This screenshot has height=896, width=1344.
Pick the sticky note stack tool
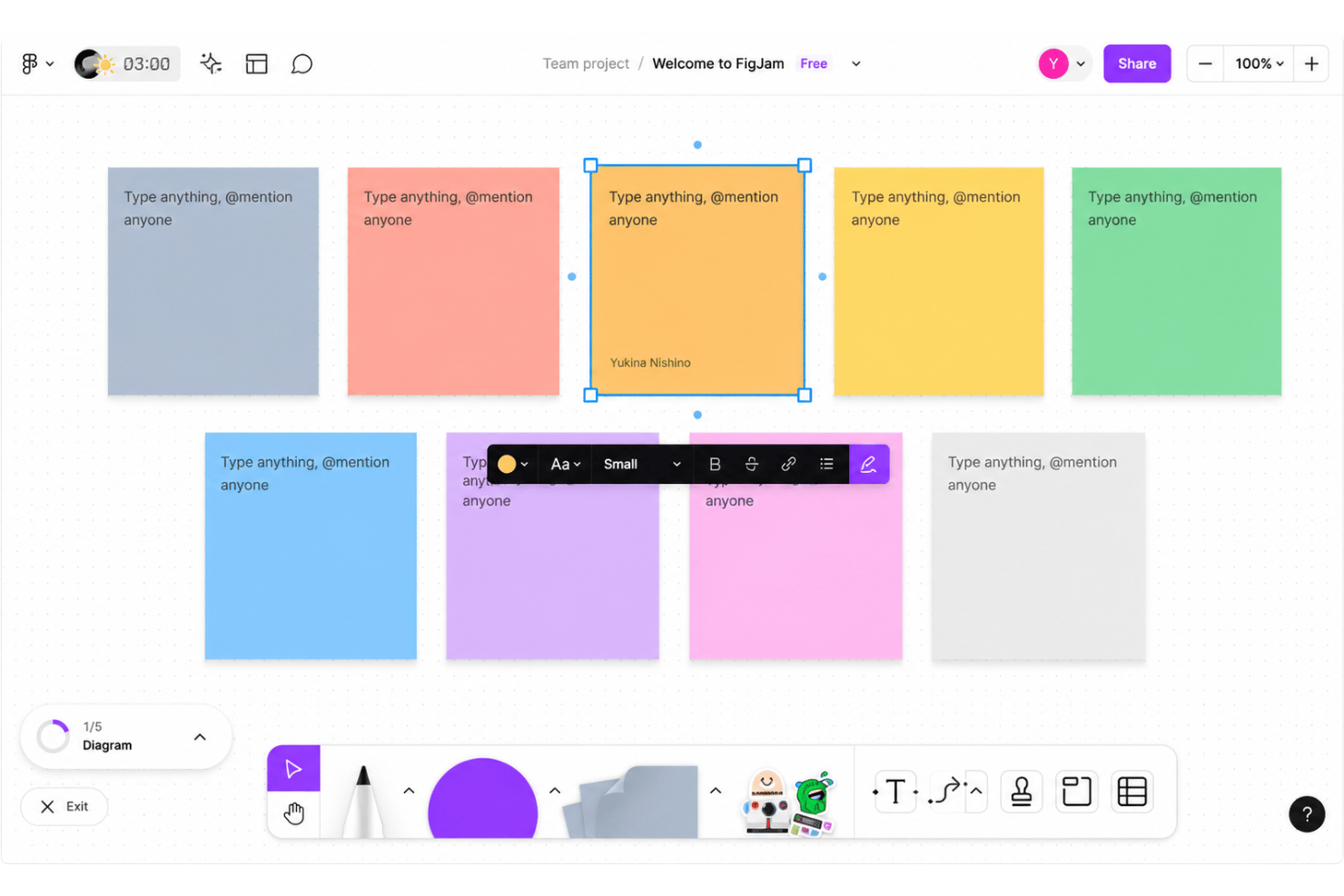[x=631, y=802]
